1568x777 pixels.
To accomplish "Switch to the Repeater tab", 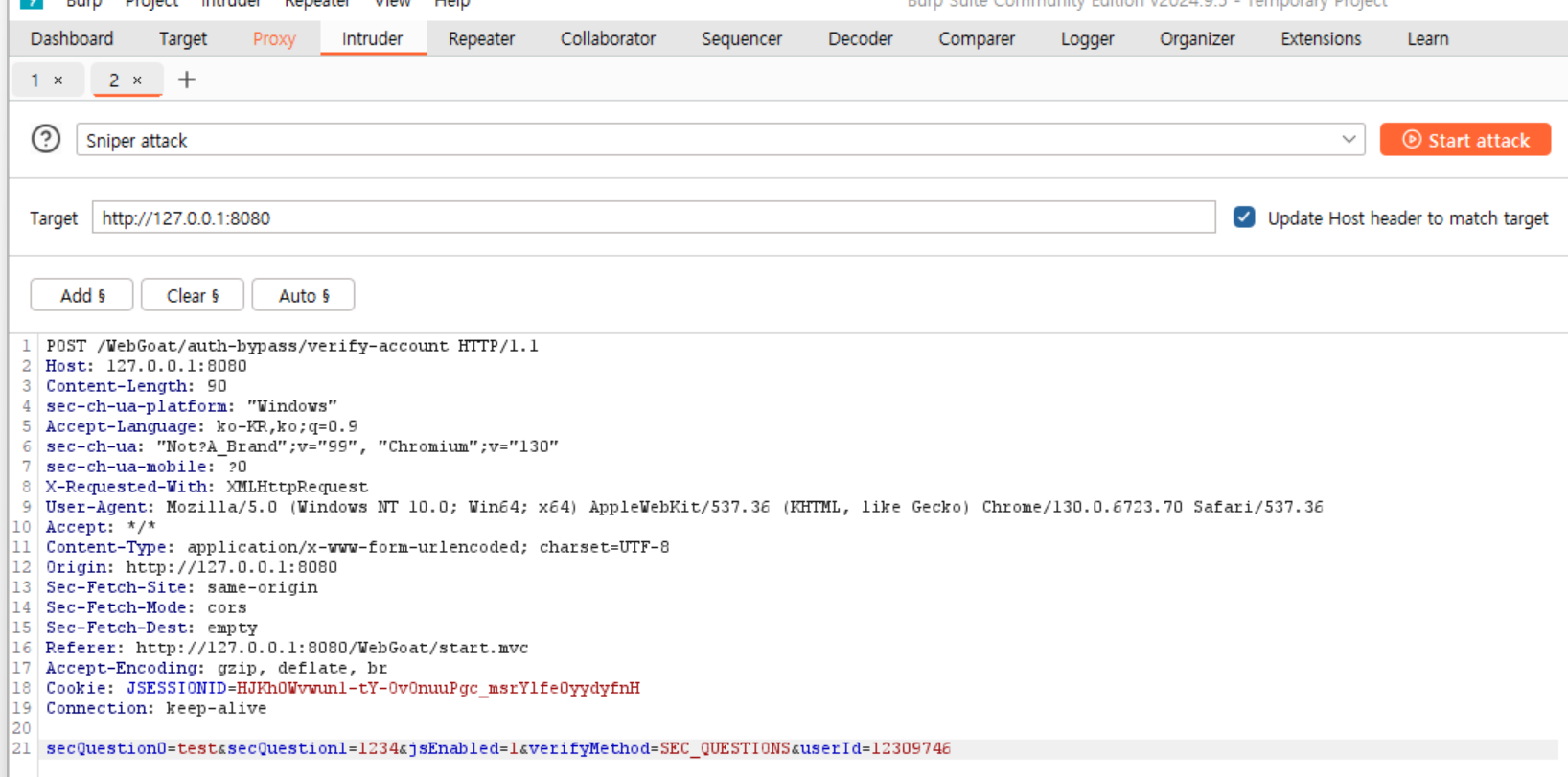I will (481, 39).
